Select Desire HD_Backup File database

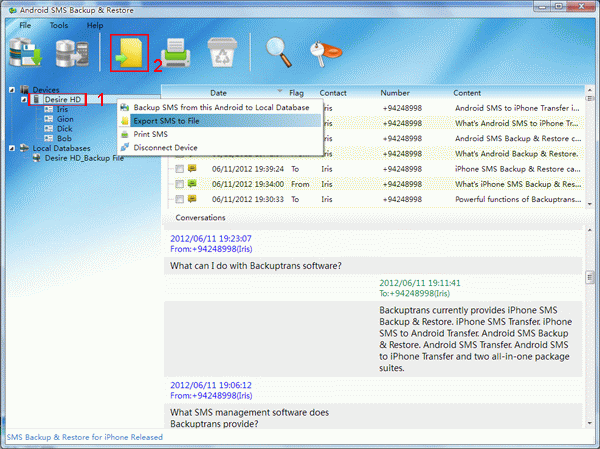84,158
